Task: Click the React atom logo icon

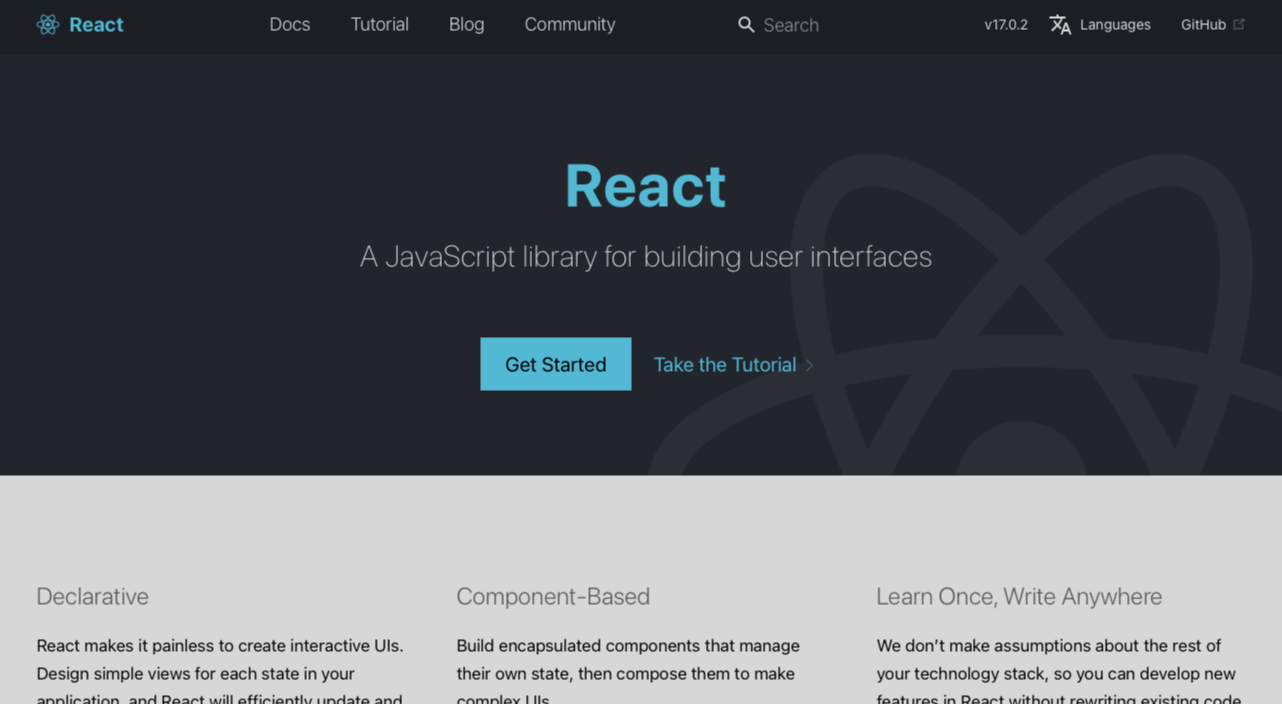Action: [x=47, y=24]
